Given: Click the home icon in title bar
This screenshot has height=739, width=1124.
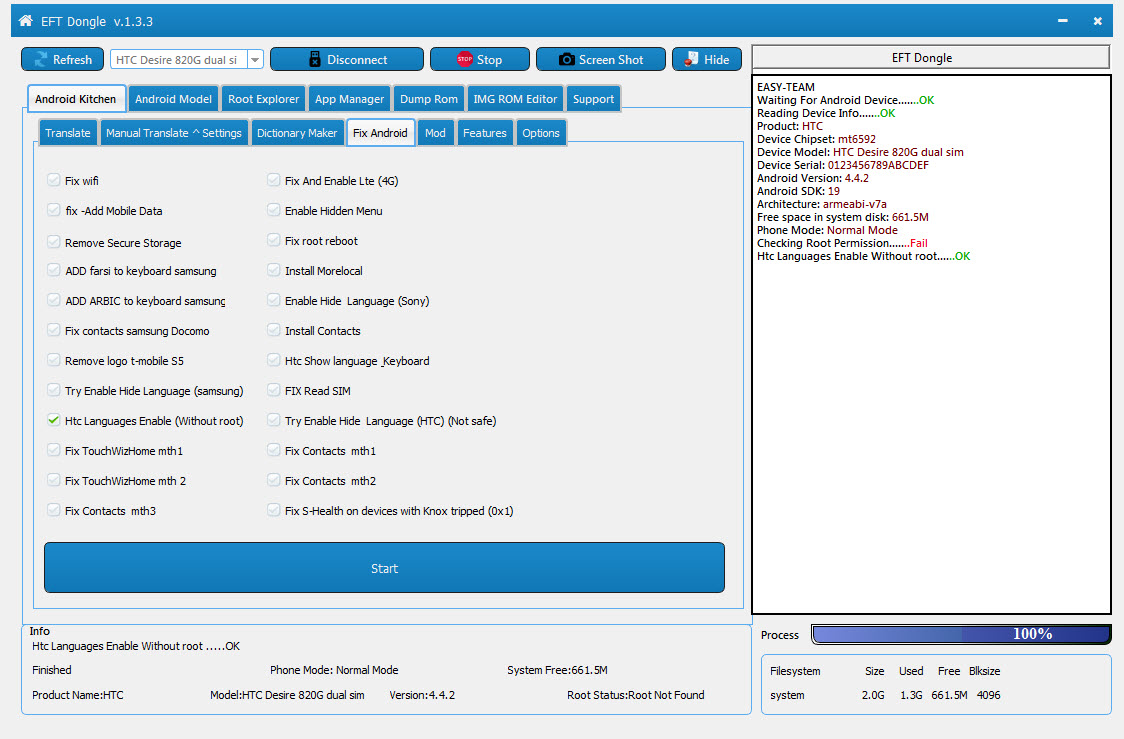Looking at the screenshot, I should click(25, 21).
